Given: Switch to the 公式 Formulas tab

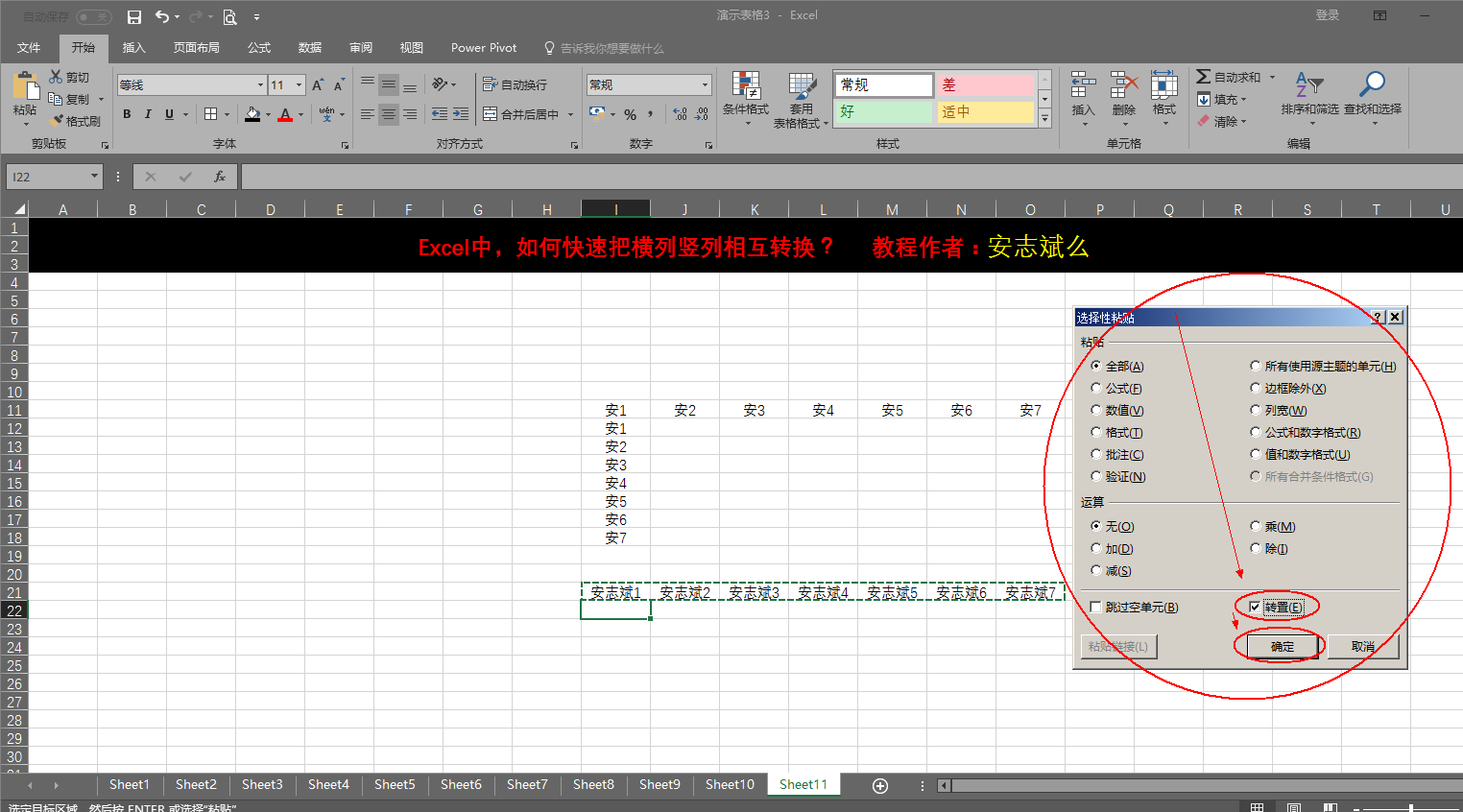Looking at the screenshot, I should tap(259, 47).
